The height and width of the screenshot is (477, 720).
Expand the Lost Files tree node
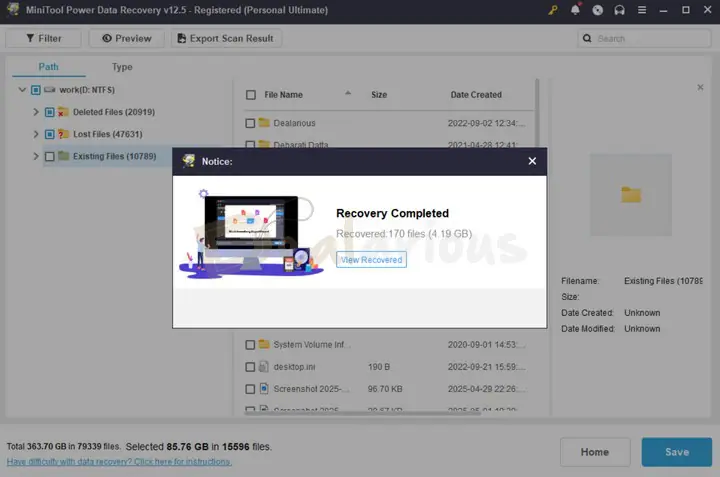(37, 134)
